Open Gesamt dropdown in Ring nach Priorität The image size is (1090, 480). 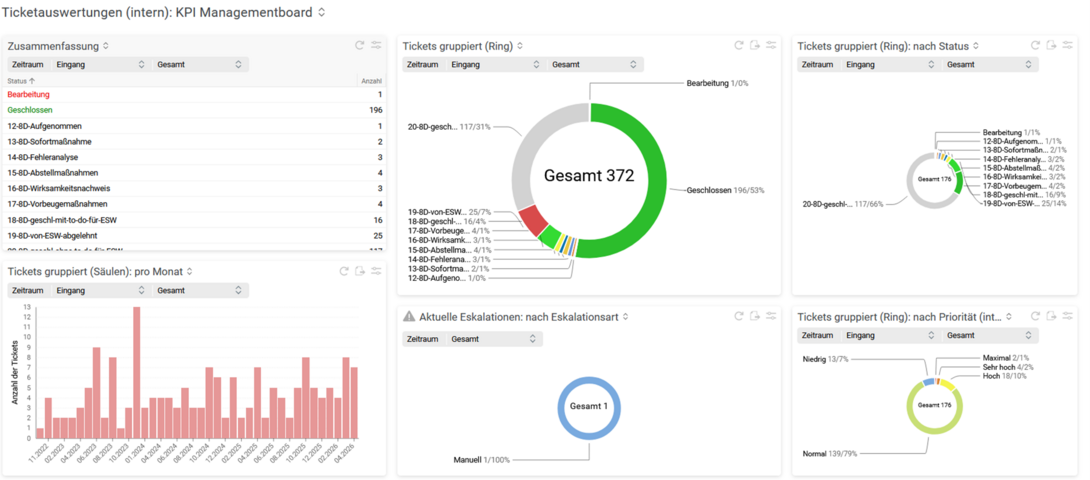[x=990, y=335]
